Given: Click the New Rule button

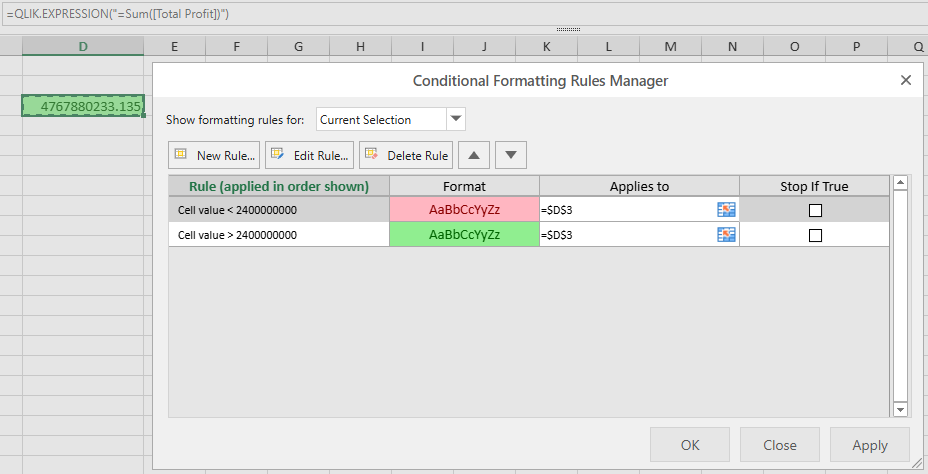Looking at the screenshot, I should [215, 155].
